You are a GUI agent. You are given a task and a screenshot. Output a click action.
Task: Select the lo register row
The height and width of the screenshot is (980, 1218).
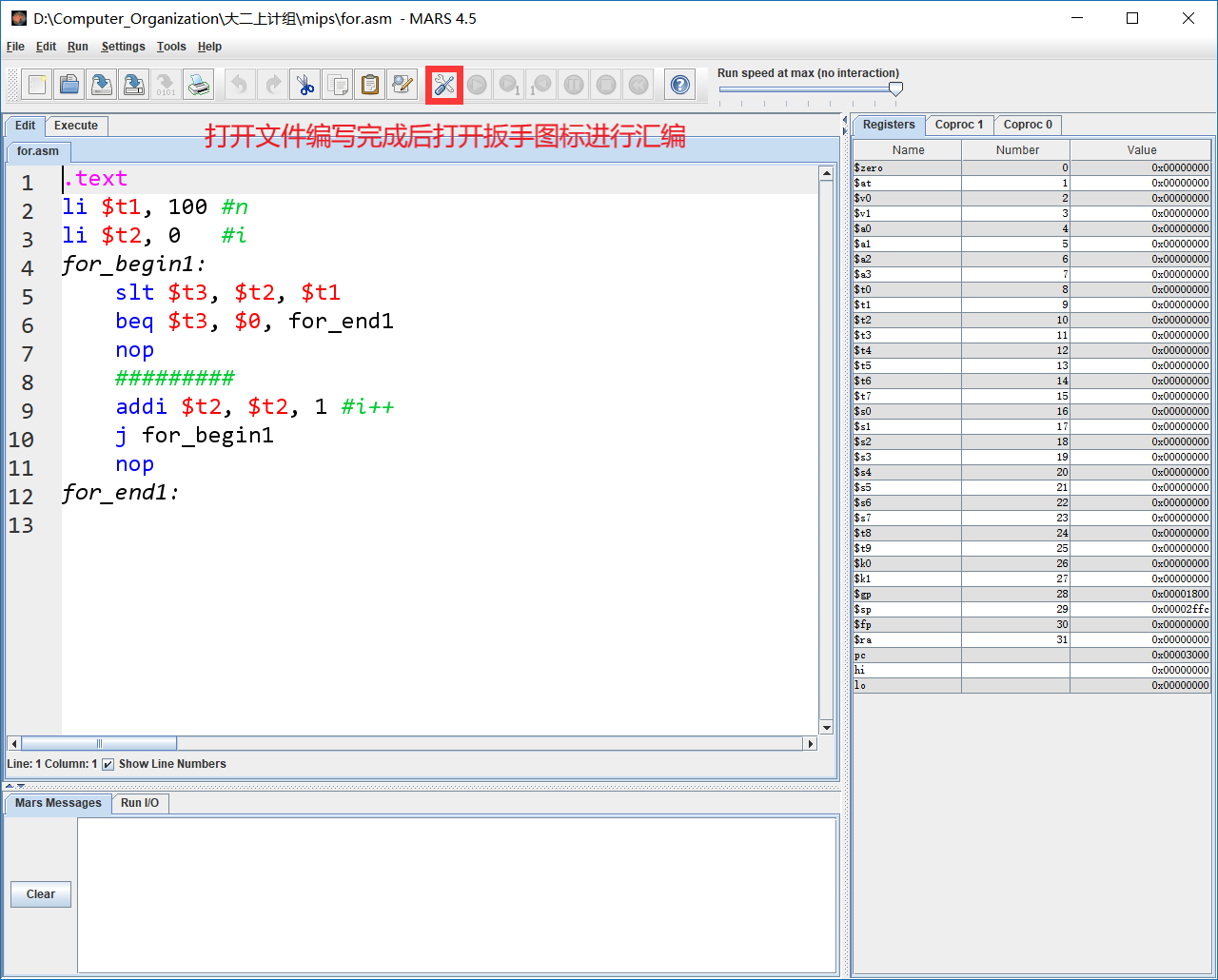[x=1031, y=685]
